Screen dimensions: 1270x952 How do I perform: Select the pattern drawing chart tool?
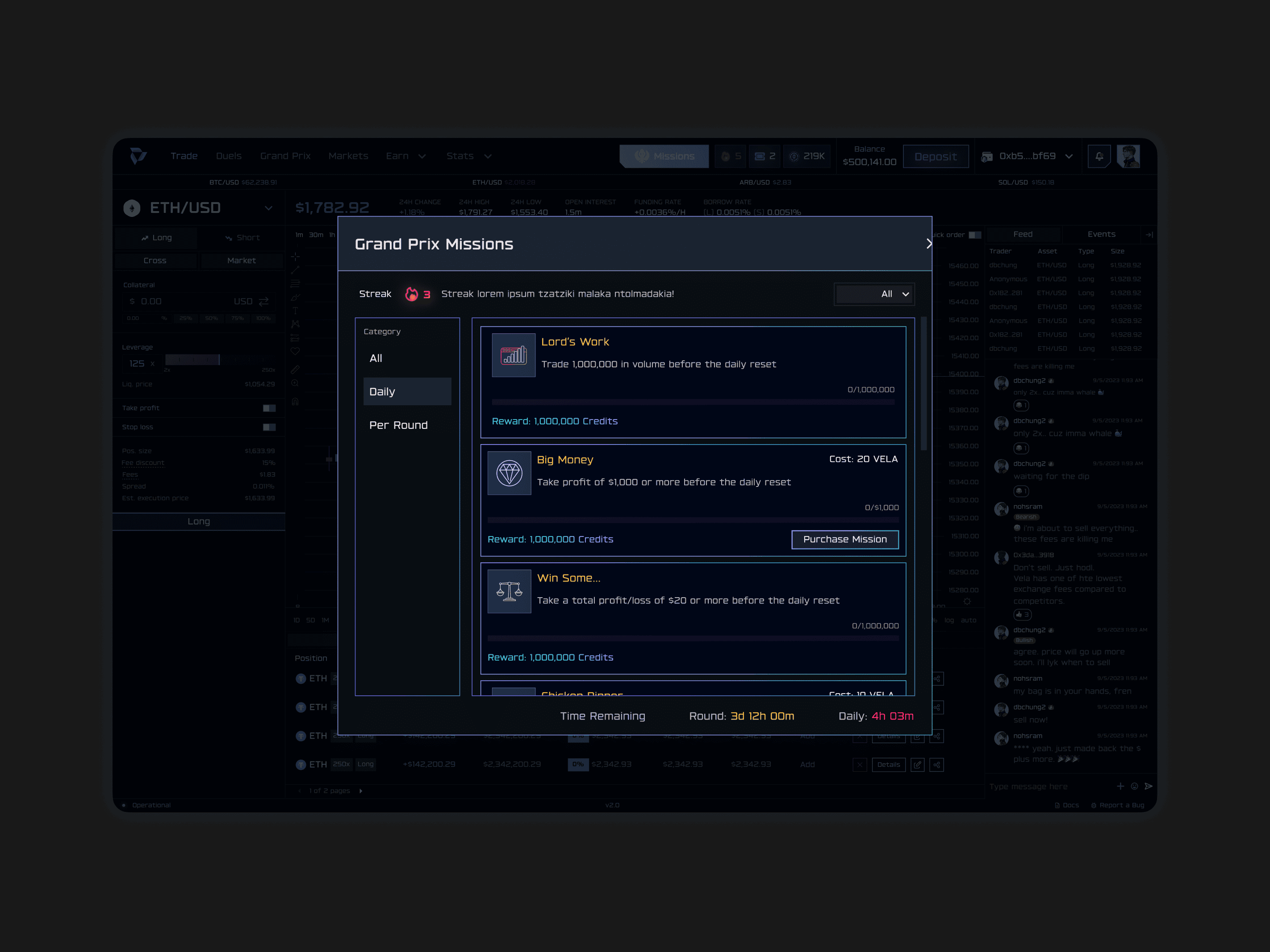pyautogui.click(x=295, y=324)
